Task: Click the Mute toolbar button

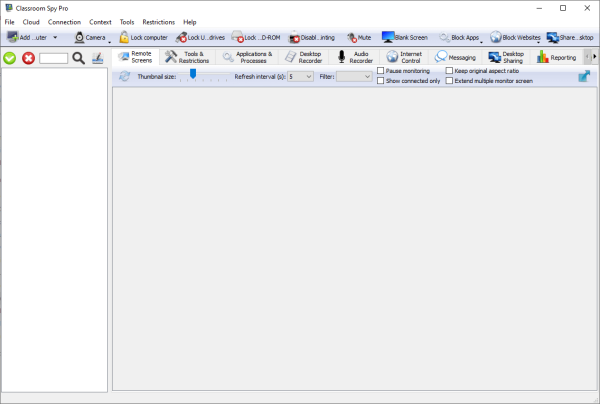Action: pyautogui.click(x=358, y=37)
